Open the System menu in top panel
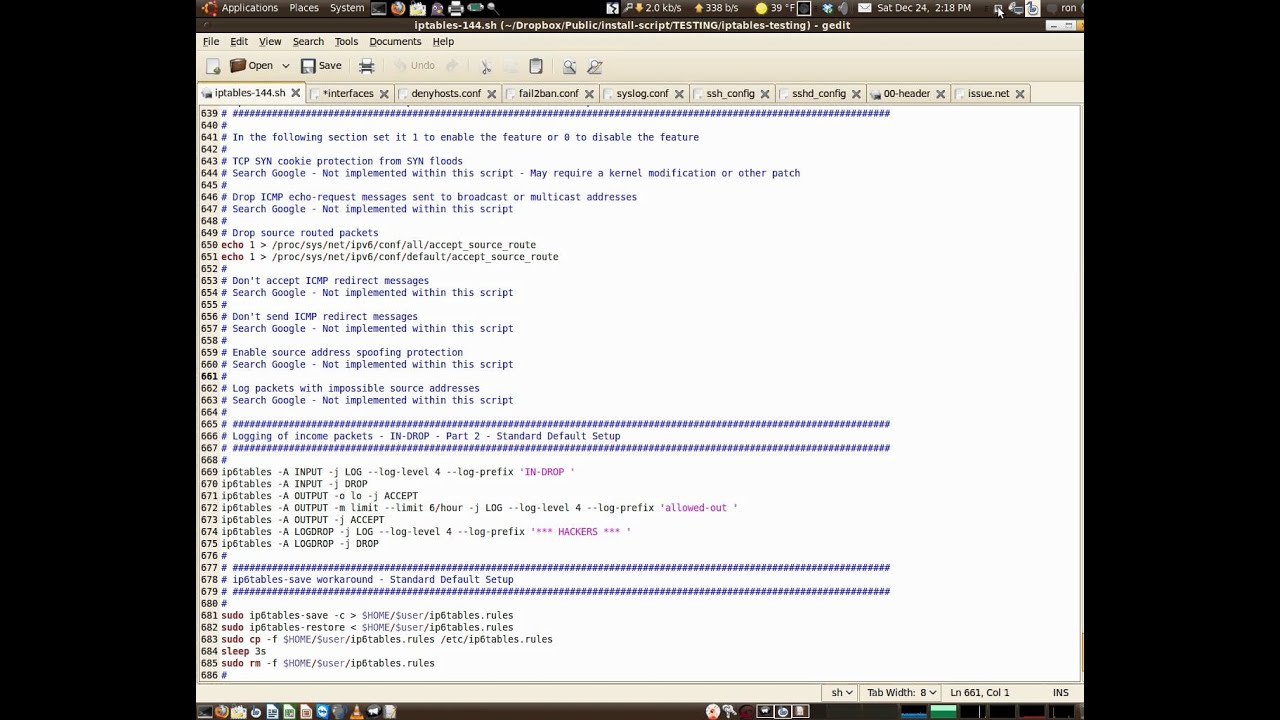This screenshot has height=720, width=1280. (x=347, y=8)
